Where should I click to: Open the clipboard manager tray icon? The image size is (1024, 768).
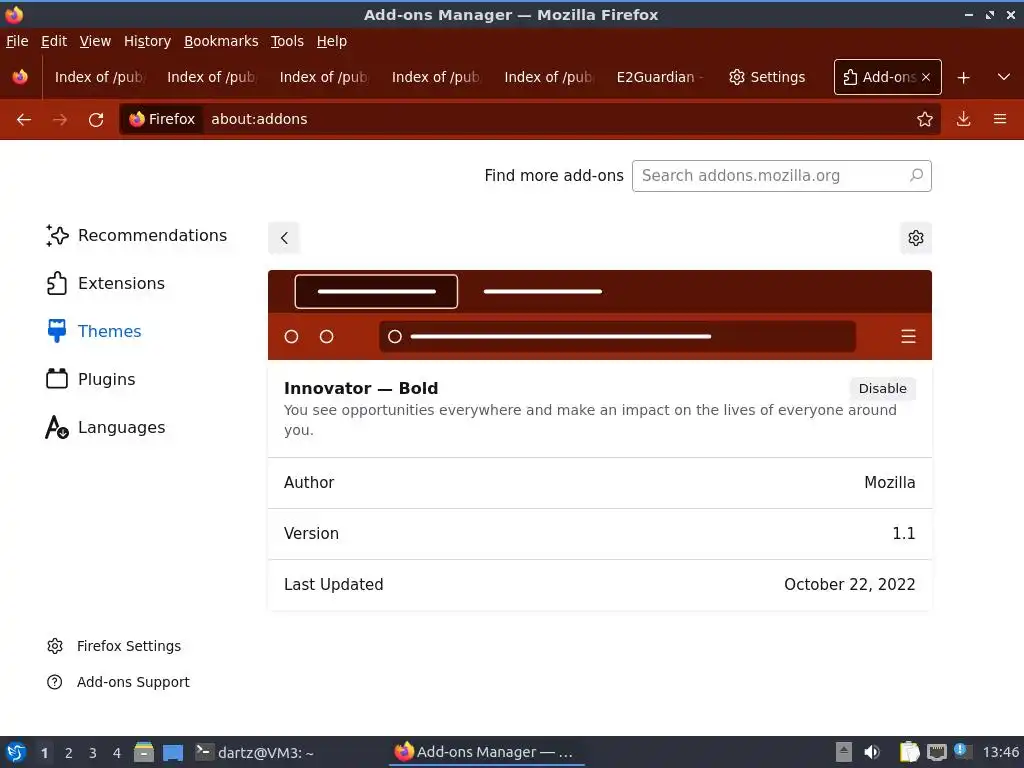tap(909, 752)
